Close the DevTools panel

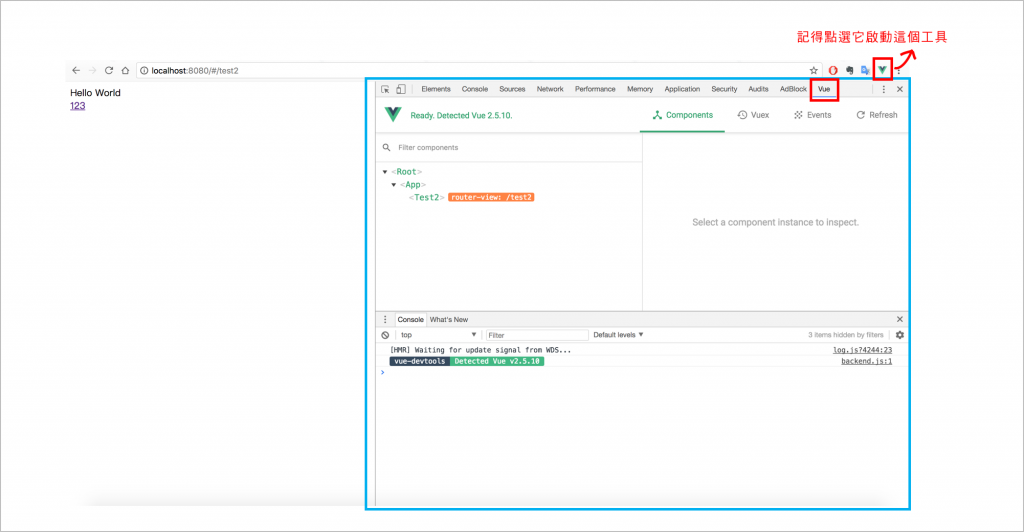900,89
